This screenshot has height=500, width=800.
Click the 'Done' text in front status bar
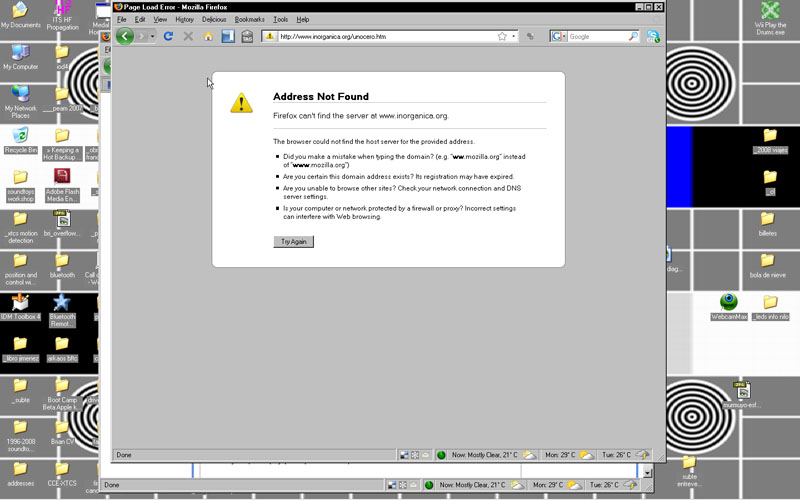(x=124, y=455)
